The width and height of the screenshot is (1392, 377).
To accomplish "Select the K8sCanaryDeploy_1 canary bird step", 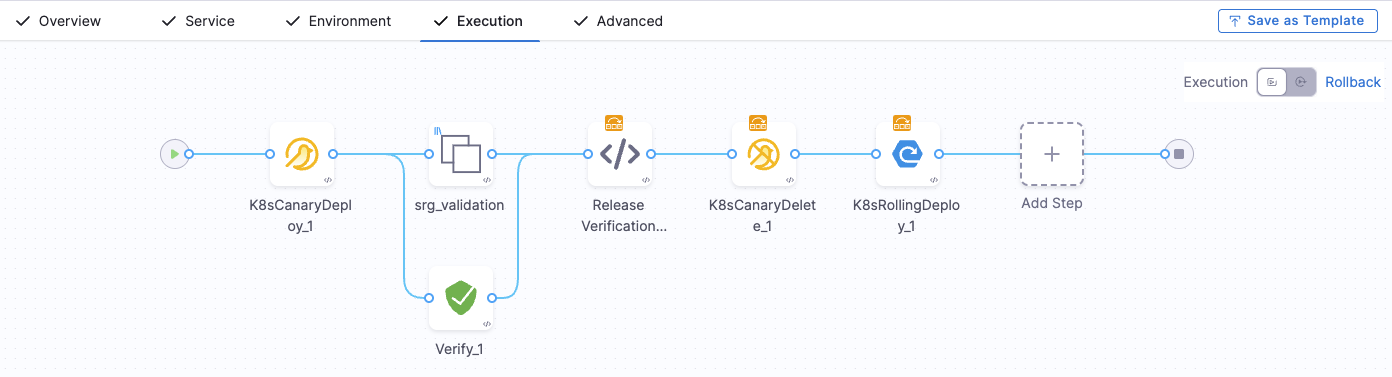I will coord(301,154).
